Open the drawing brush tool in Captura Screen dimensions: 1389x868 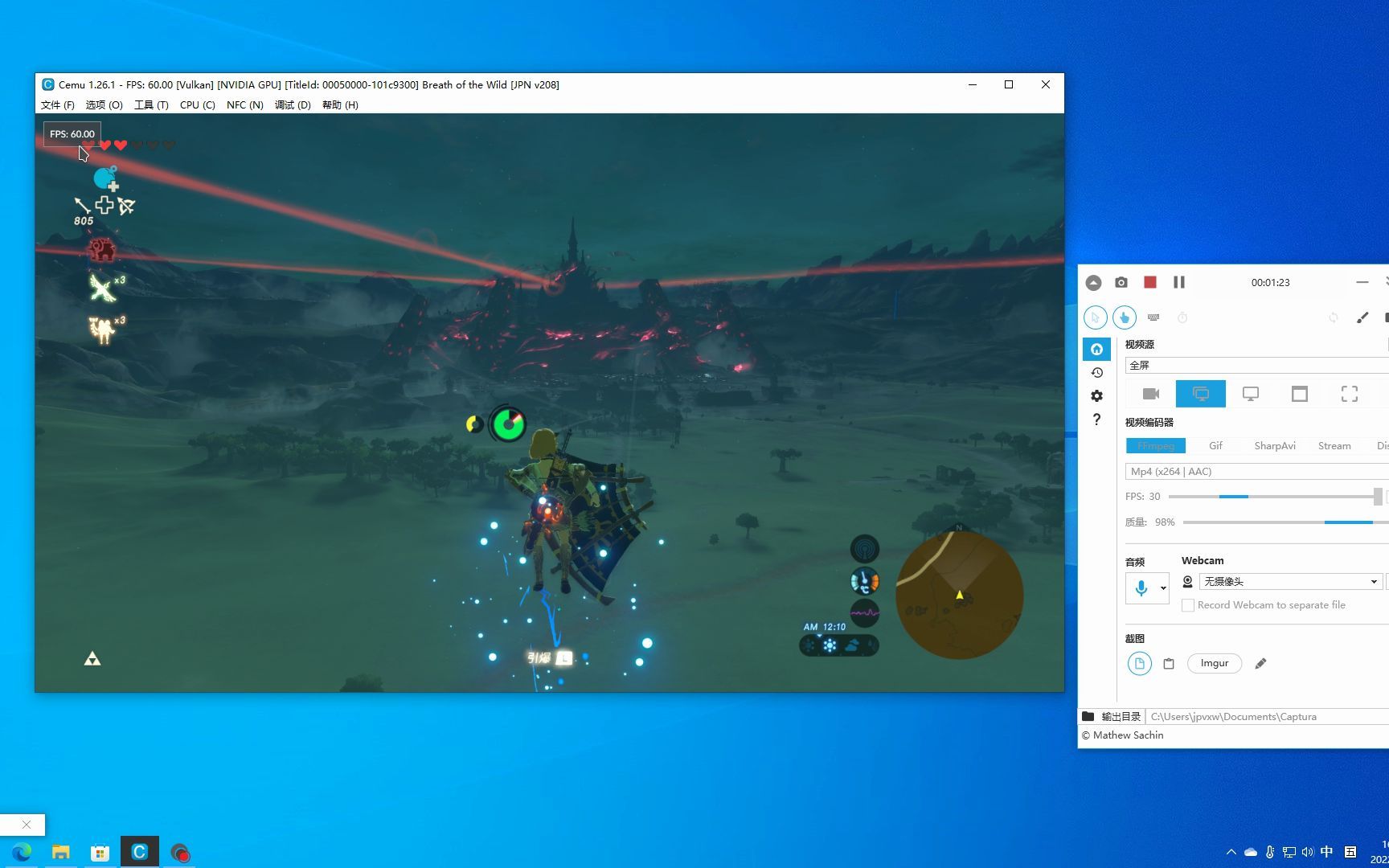1362,317
